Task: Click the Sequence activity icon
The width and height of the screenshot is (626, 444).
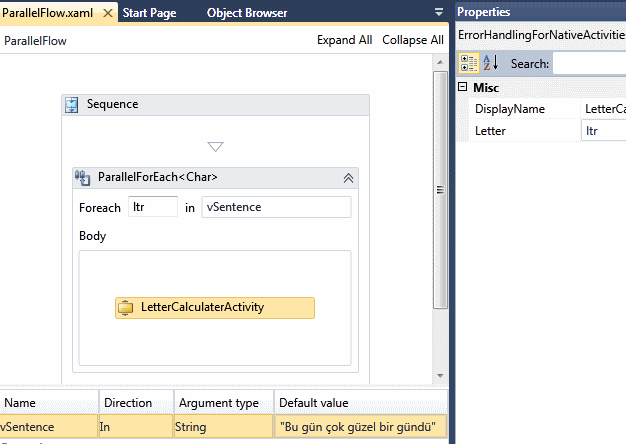Action: click(x=73, y=105)
